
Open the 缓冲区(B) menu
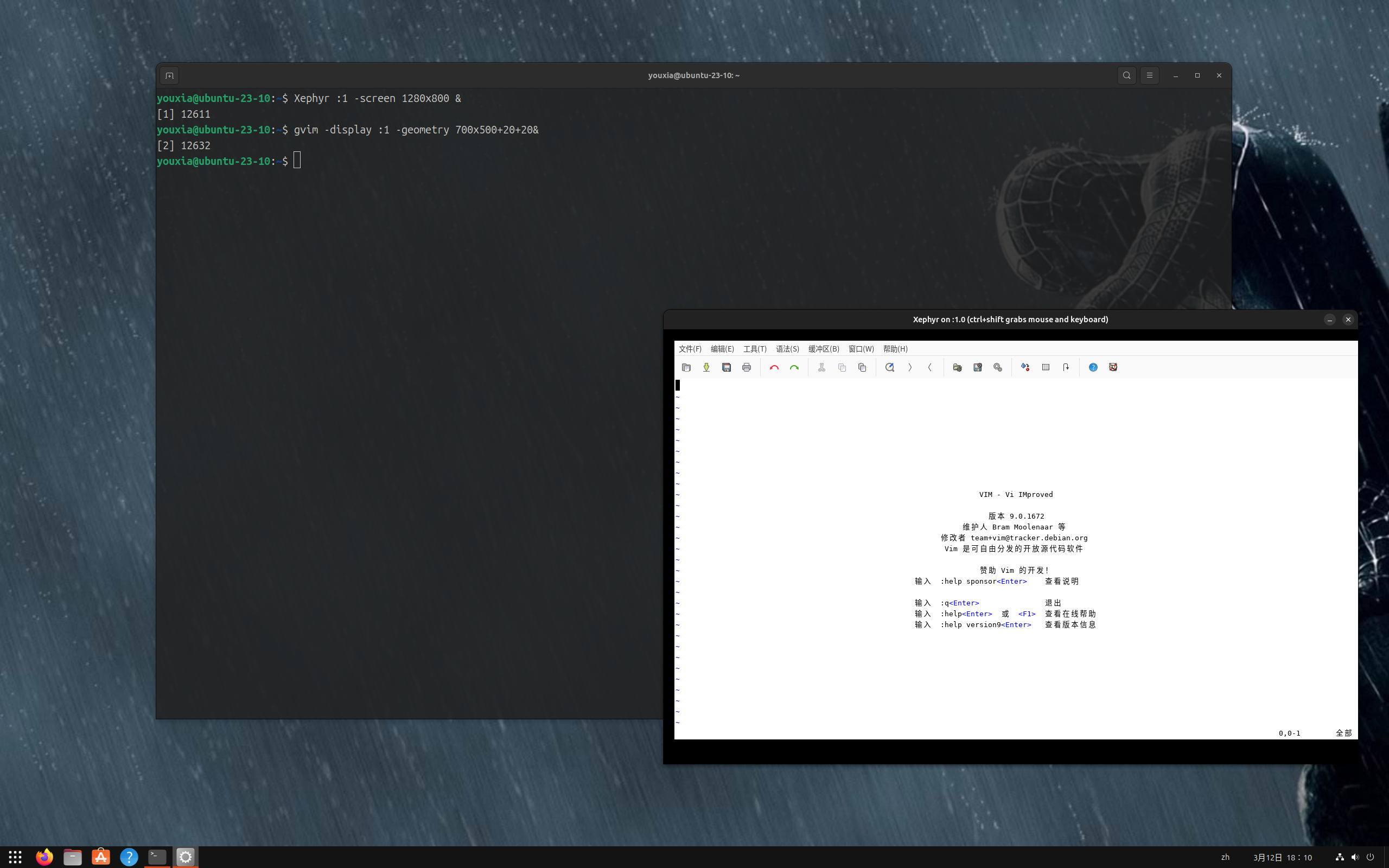coord(823,348)
